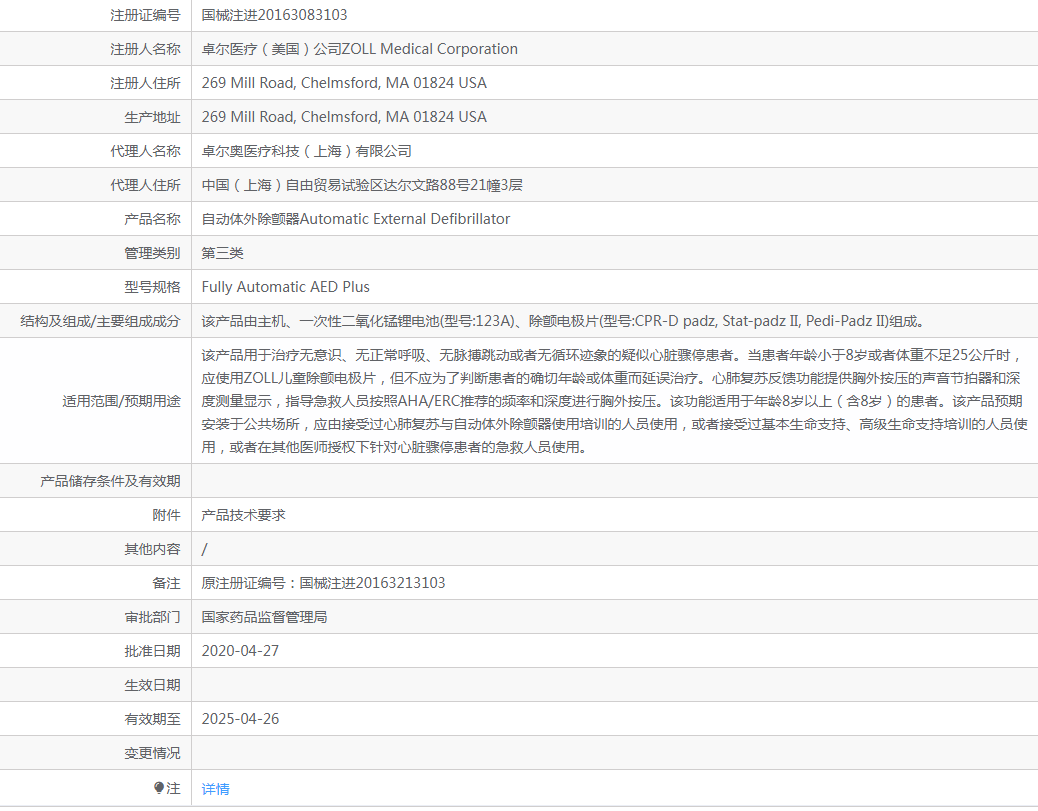The image size is (1038, 811).
Task: Click the 变更情况 label
Action: [x=152, y=753]
